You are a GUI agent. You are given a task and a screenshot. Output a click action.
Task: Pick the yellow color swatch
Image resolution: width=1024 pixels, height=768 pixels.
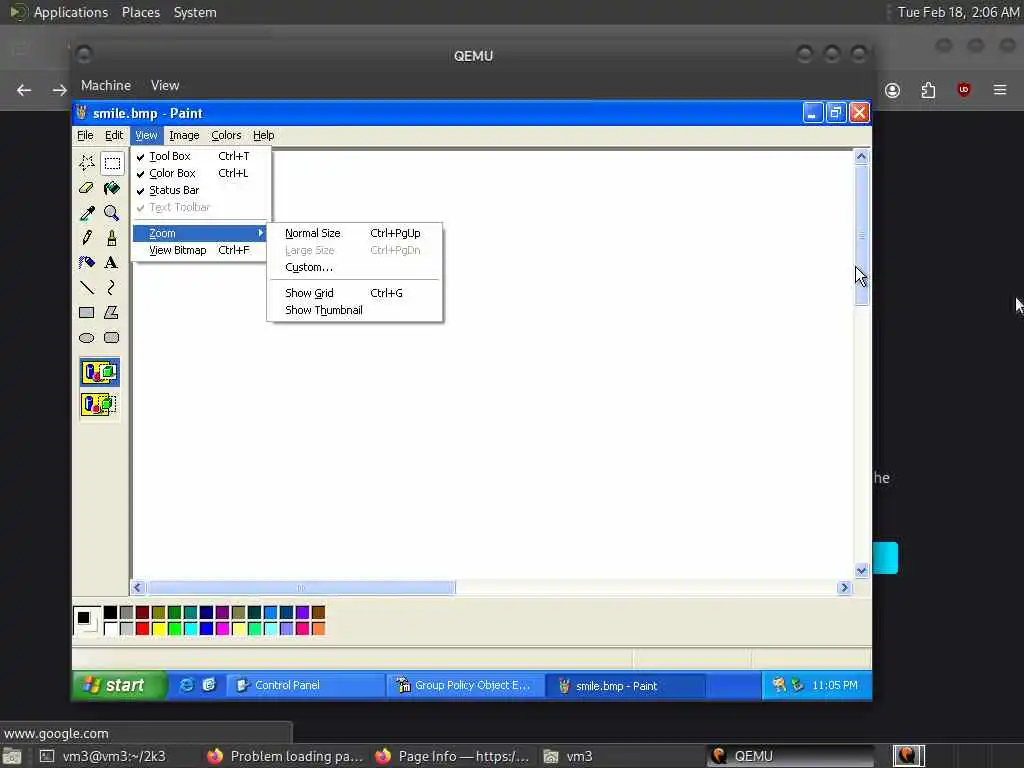pos(159,628)
